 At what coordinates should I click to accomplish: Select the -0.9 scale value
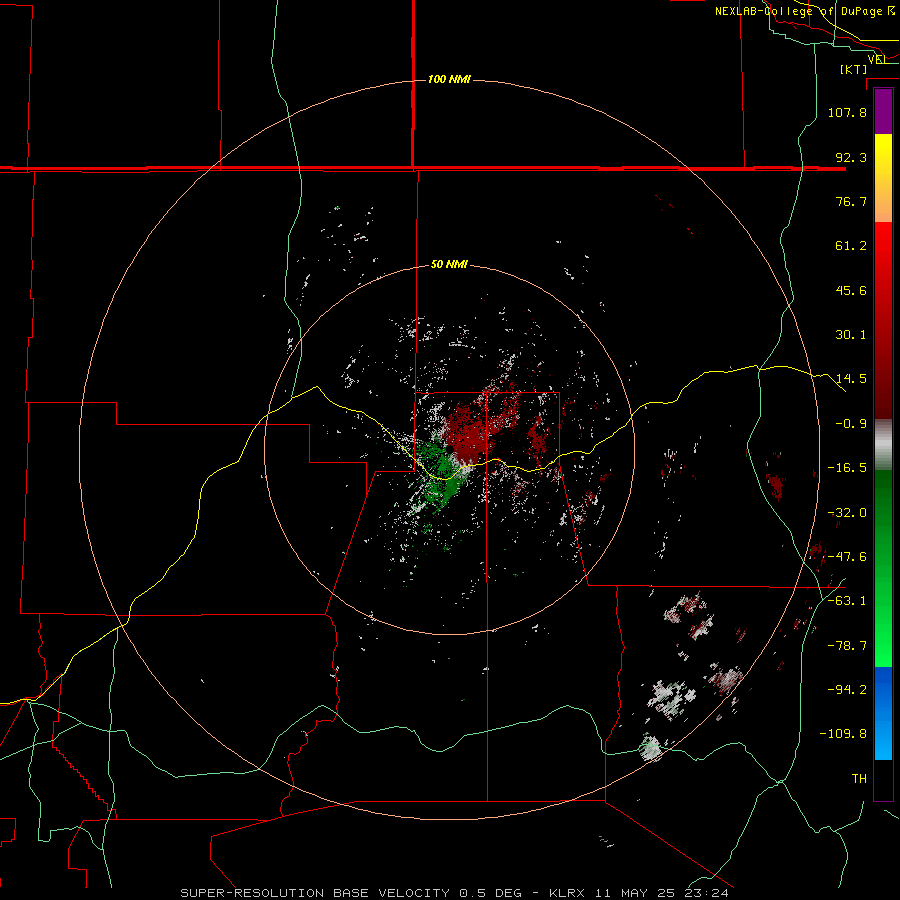[x=851, y=424]
